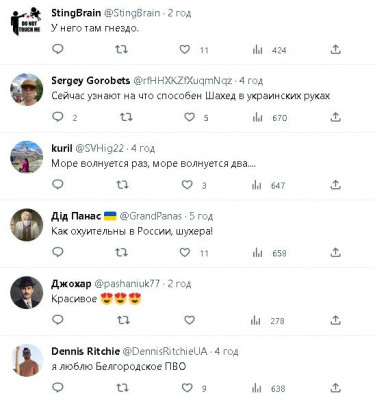Open the @DennisRitchieUA handle
The height and width of the screenshot is (400, 375).
pyautogui.click(x=165, y=351)
